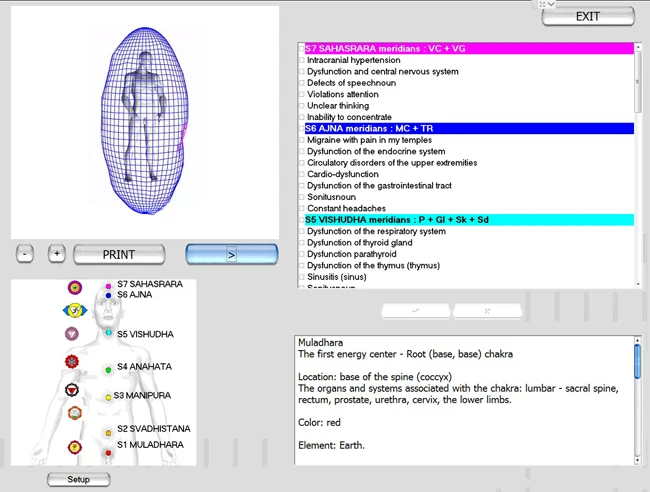Image resolution: width=650 pixels, height=492 pixels.
Task: Click the minus zoom-out button
Action: [25, 254]
